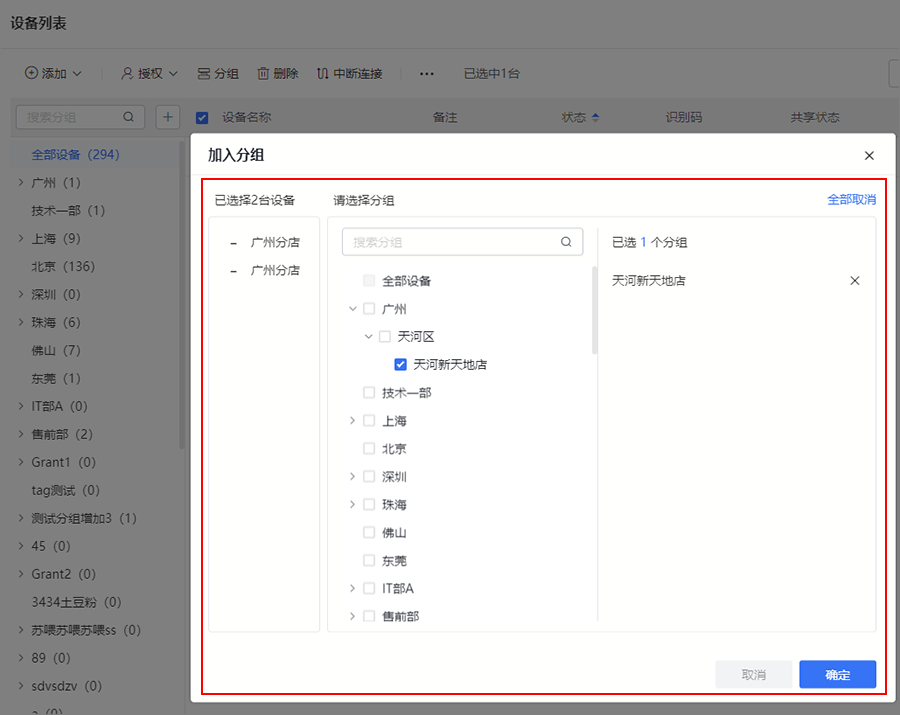Image resolution: width=900 pixels, height=715 pixels.
Task: Click the search icon in left group search box
Action: (x=129, y=117)
